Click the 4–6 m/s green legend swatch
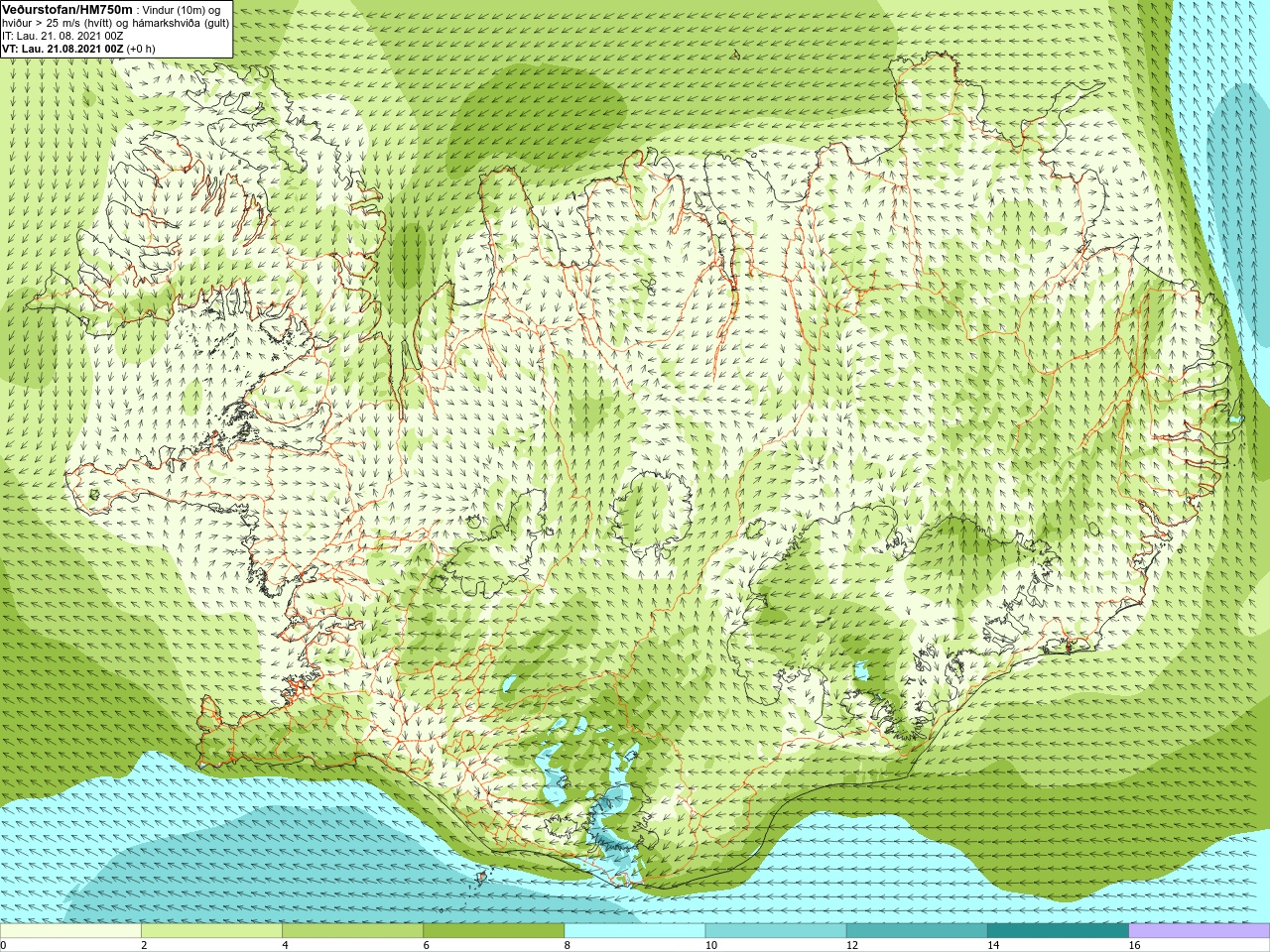Viewport: 1270px width, 952px height. [x=352, y=931]
